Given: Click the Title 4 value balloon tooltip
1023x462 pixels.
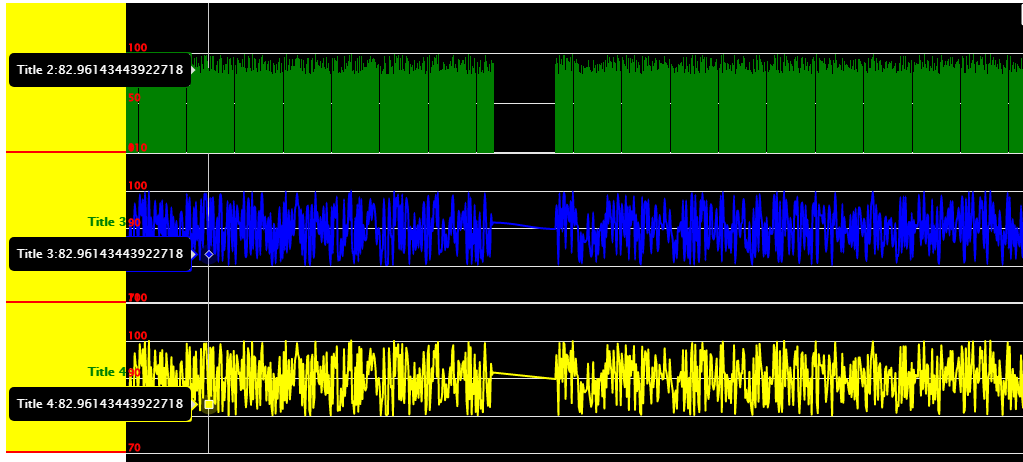Looking at the screenshot, I should pos(100,404).
